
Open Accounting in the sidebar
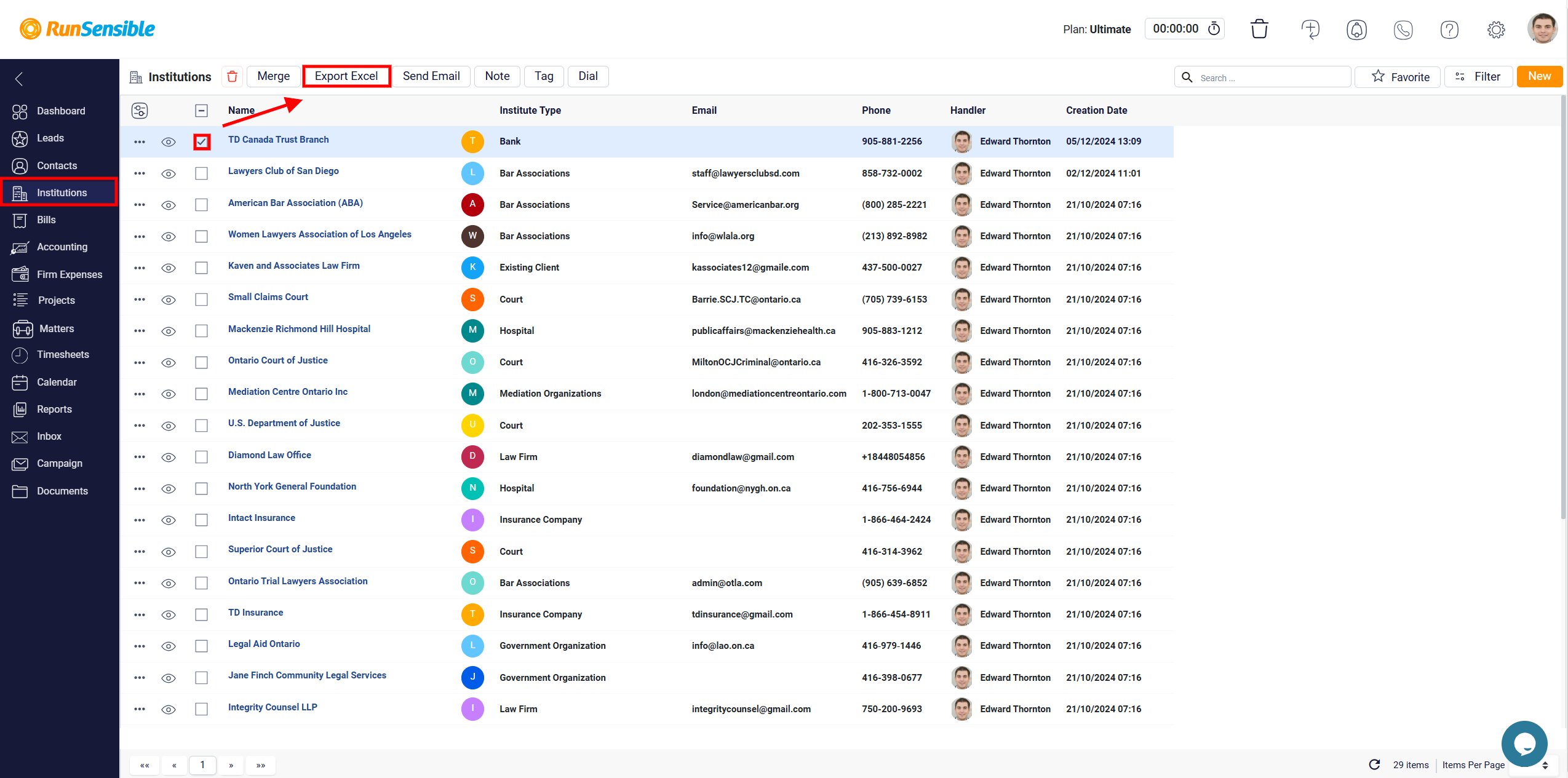click(60, 247)
